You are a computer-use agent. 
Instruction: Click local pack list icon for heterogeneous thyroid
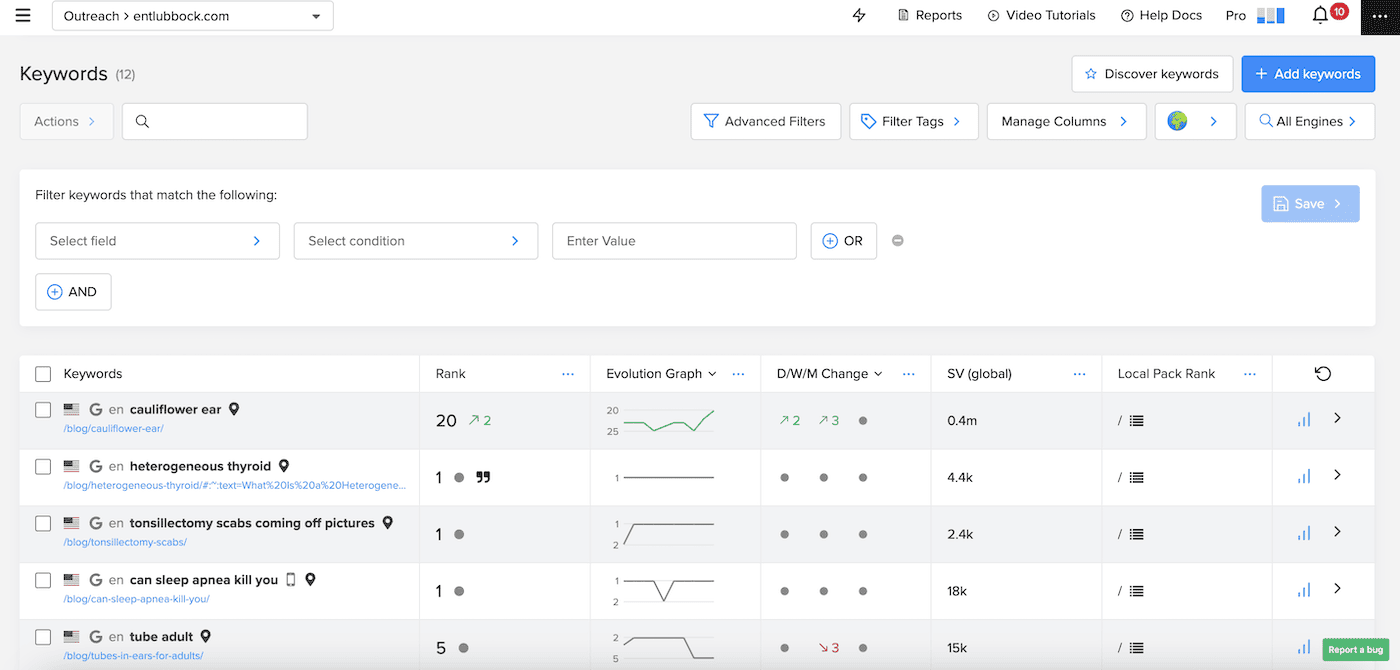1136,478
